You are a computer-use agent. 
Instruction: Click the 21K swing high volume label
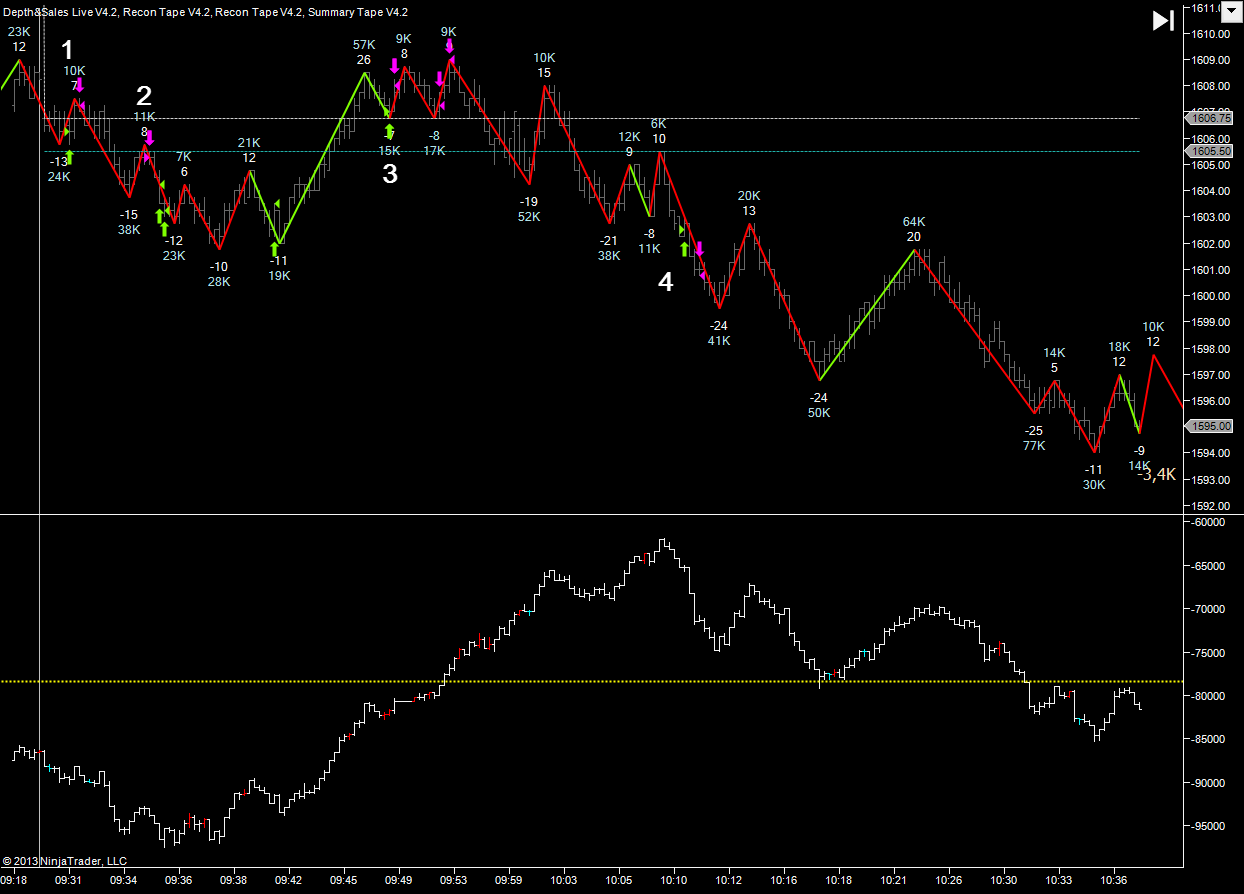tap(249, 143)
